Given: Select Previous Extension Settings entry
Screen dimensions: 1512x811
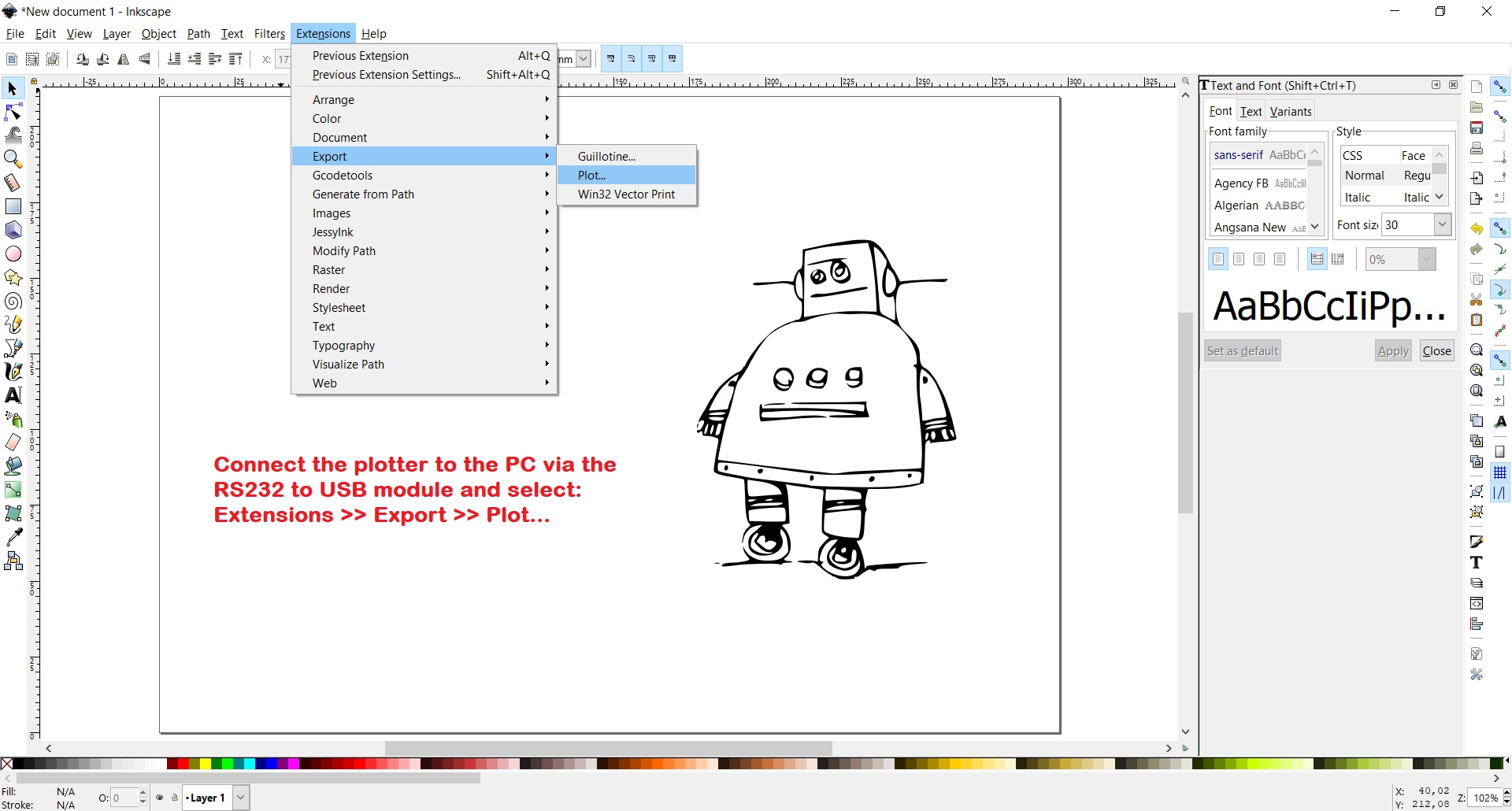Looking at the screenshot, I should click(424, 75).
